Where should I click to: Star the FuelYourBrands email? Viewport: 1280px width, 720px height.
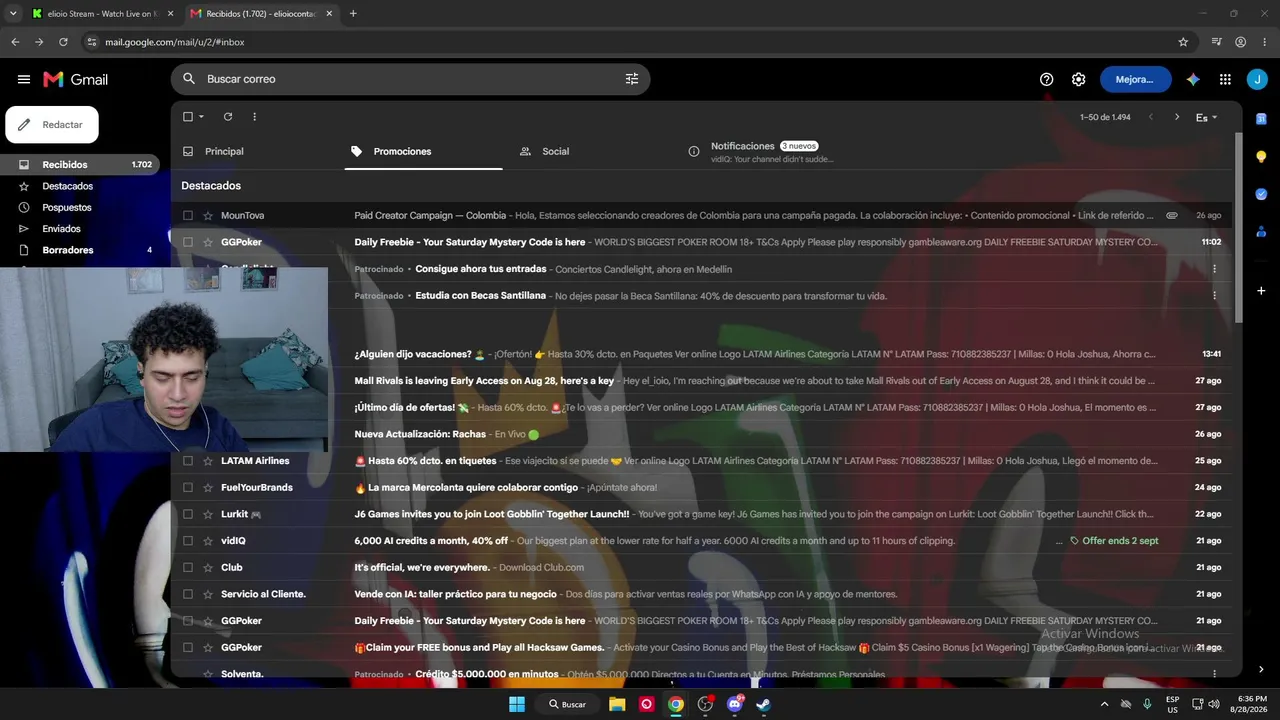[208, 488]
